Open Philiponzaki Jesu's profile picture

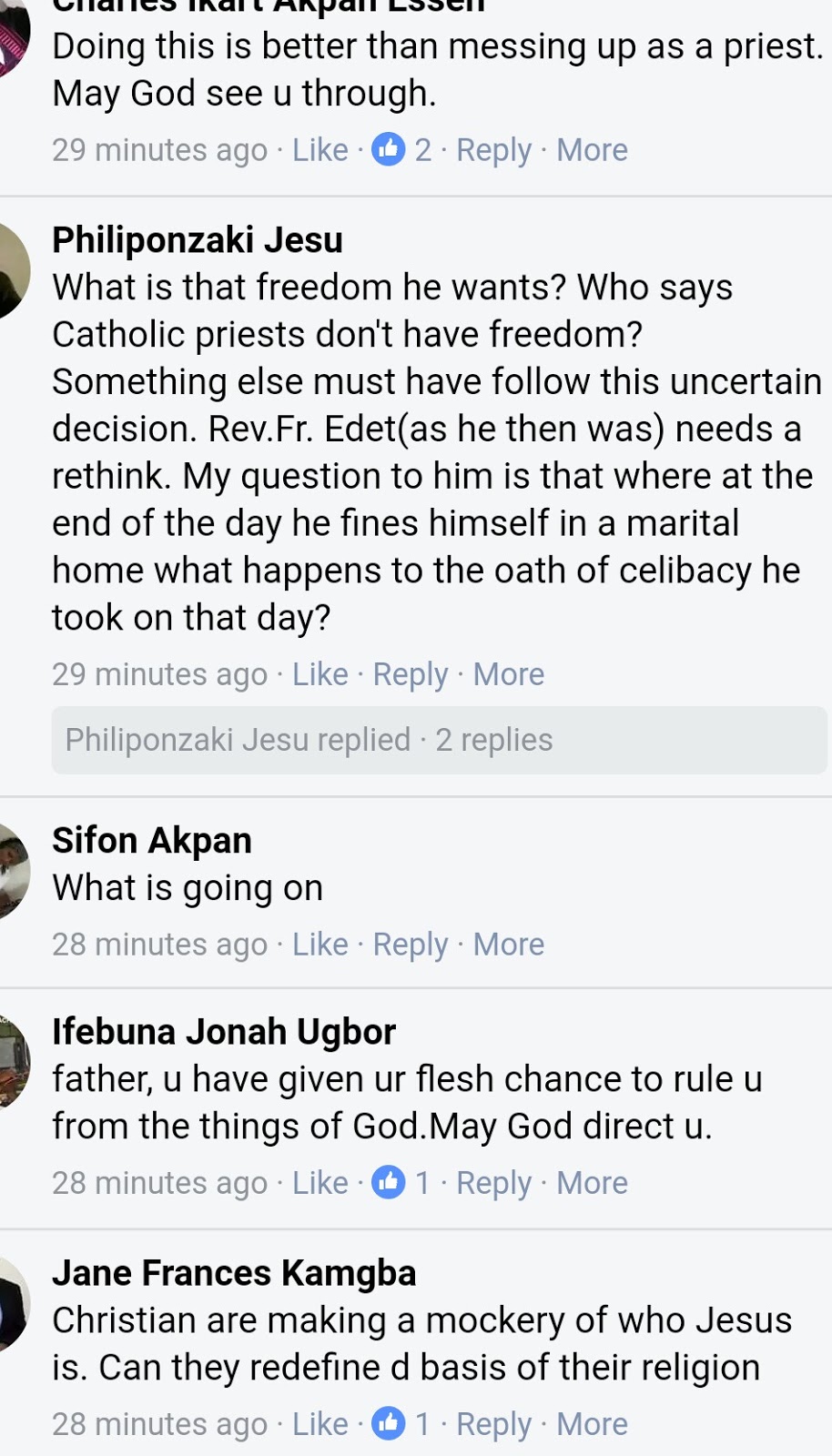tap(13, 270)
